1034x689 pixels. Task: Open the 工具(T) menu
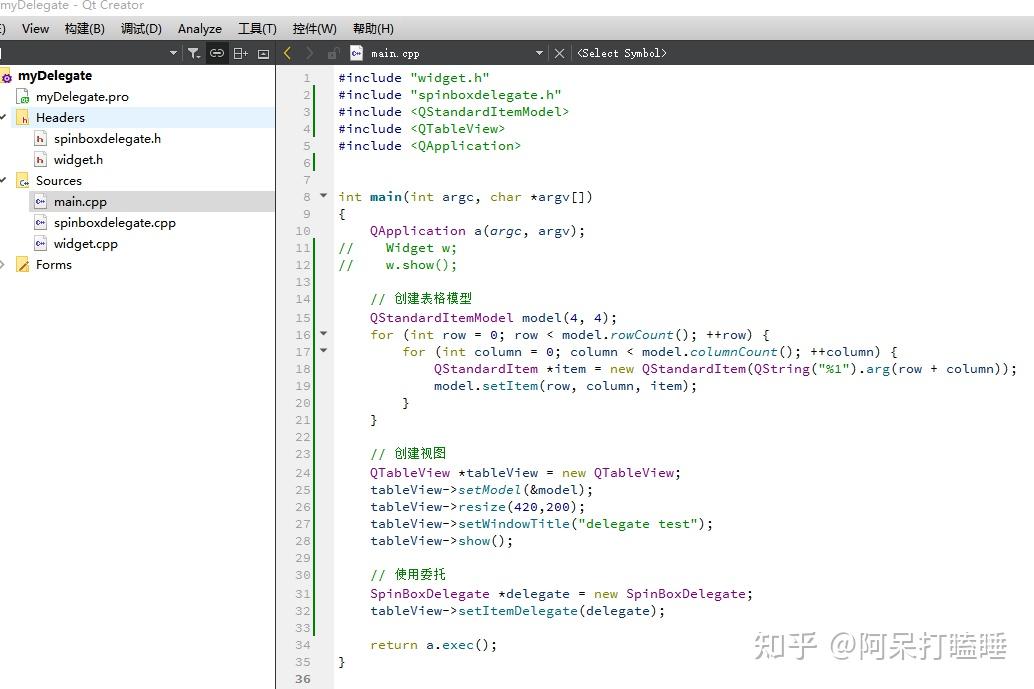click(x=257, y=28)
